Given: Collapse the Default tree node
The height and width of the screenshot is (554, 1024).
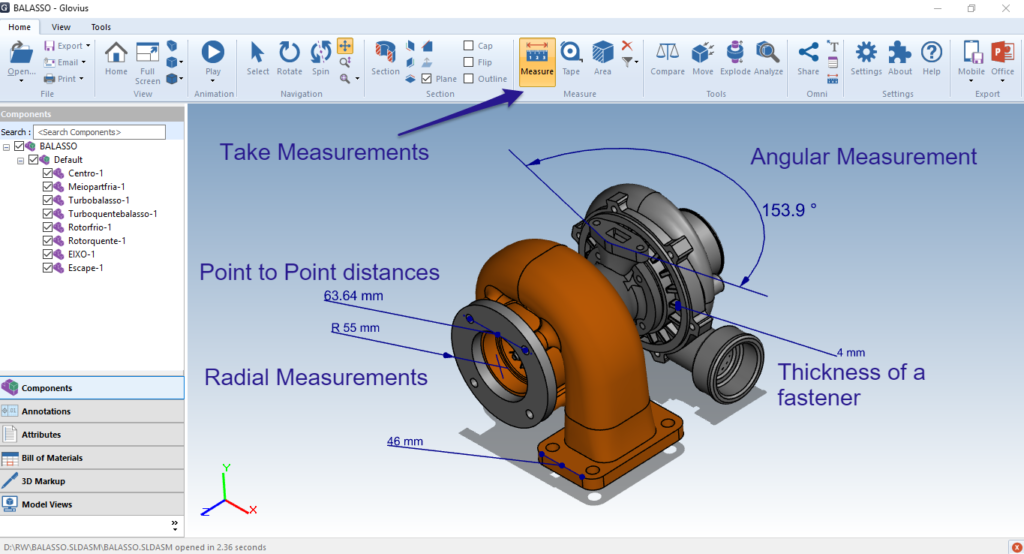Looking at the screenshot, I should (20, 160).
